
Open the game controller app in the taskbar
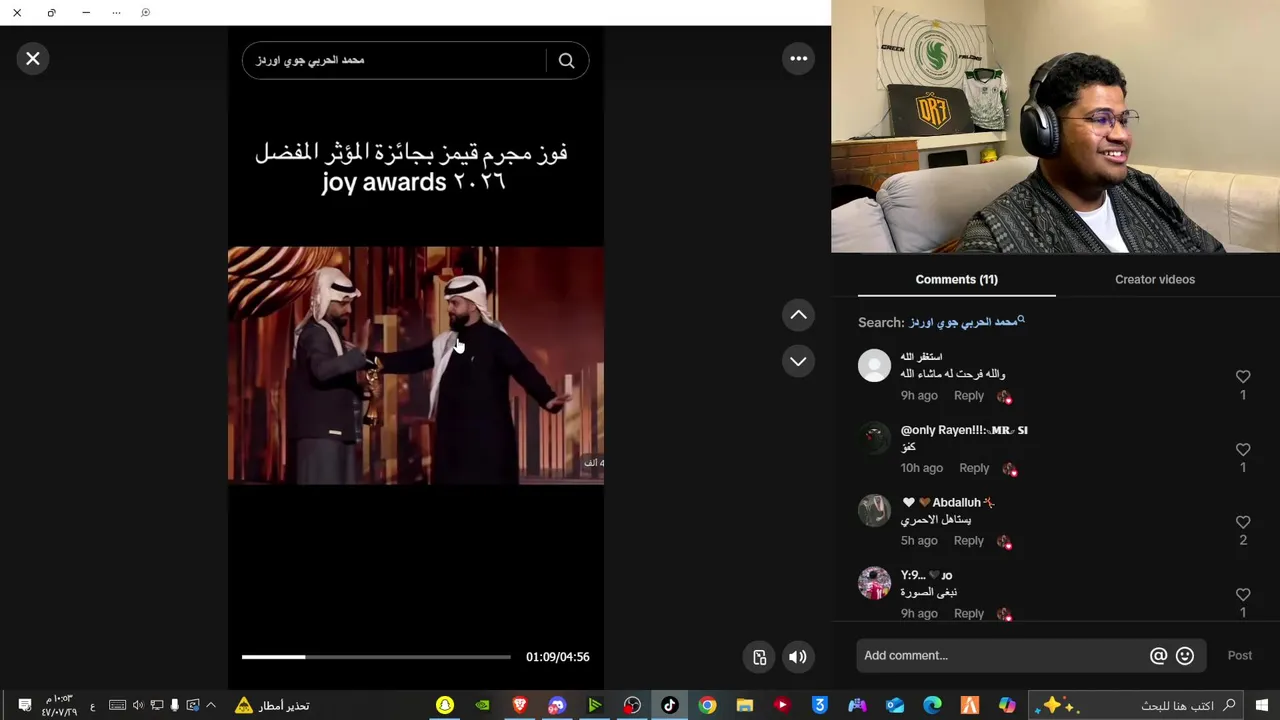(x=857, y=706)
